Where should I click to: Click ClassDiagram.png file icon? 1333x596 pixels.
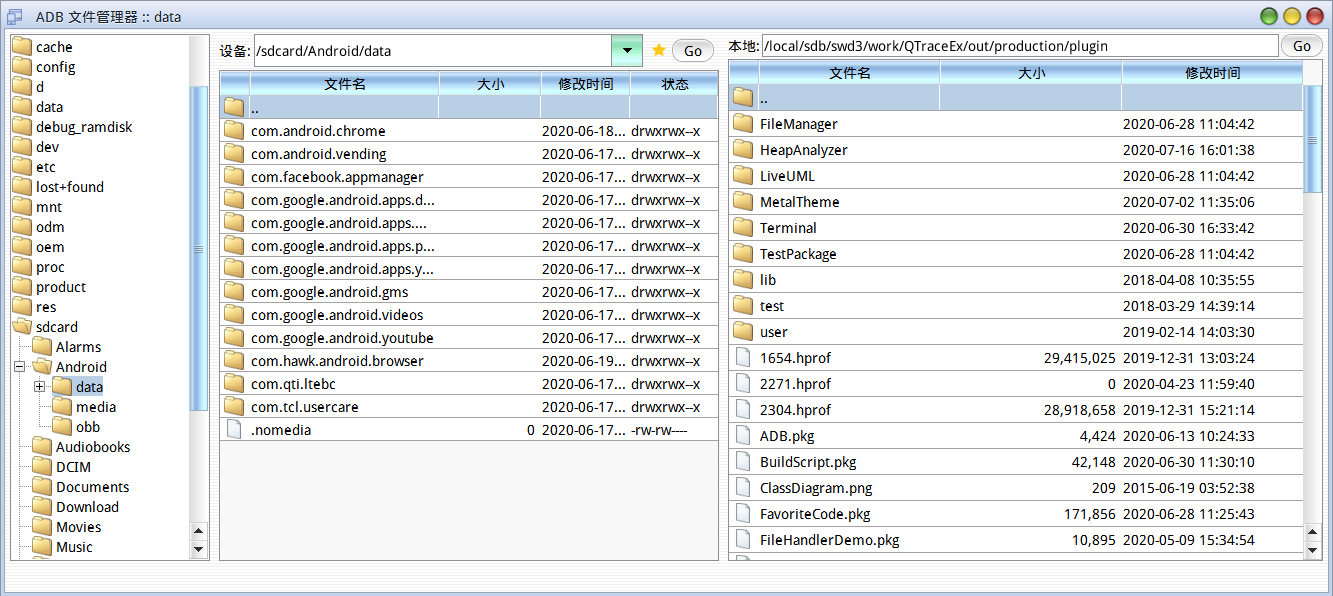coord(743,488)
